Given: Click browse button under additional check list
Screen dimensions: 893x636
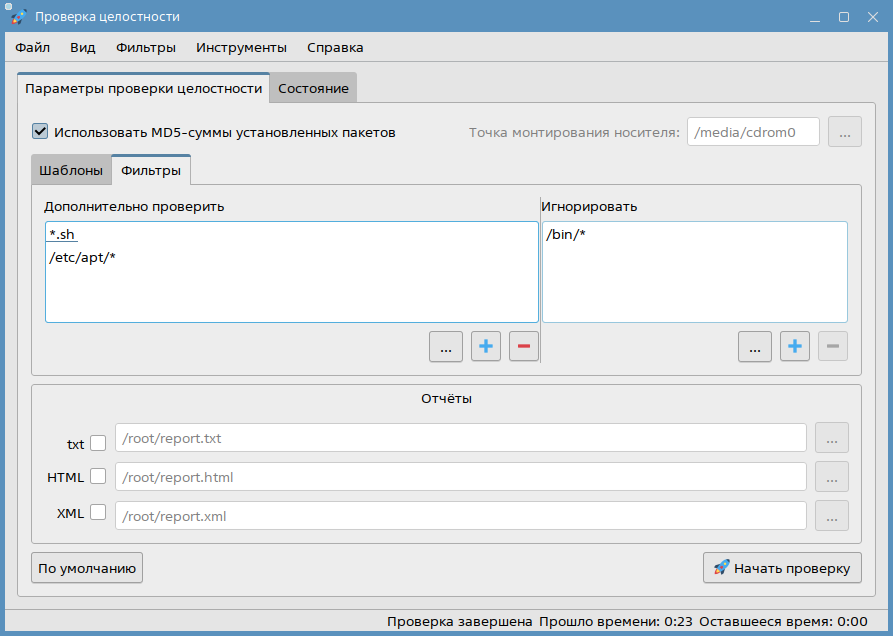Looking at the screenshot, I should point(446,347).
